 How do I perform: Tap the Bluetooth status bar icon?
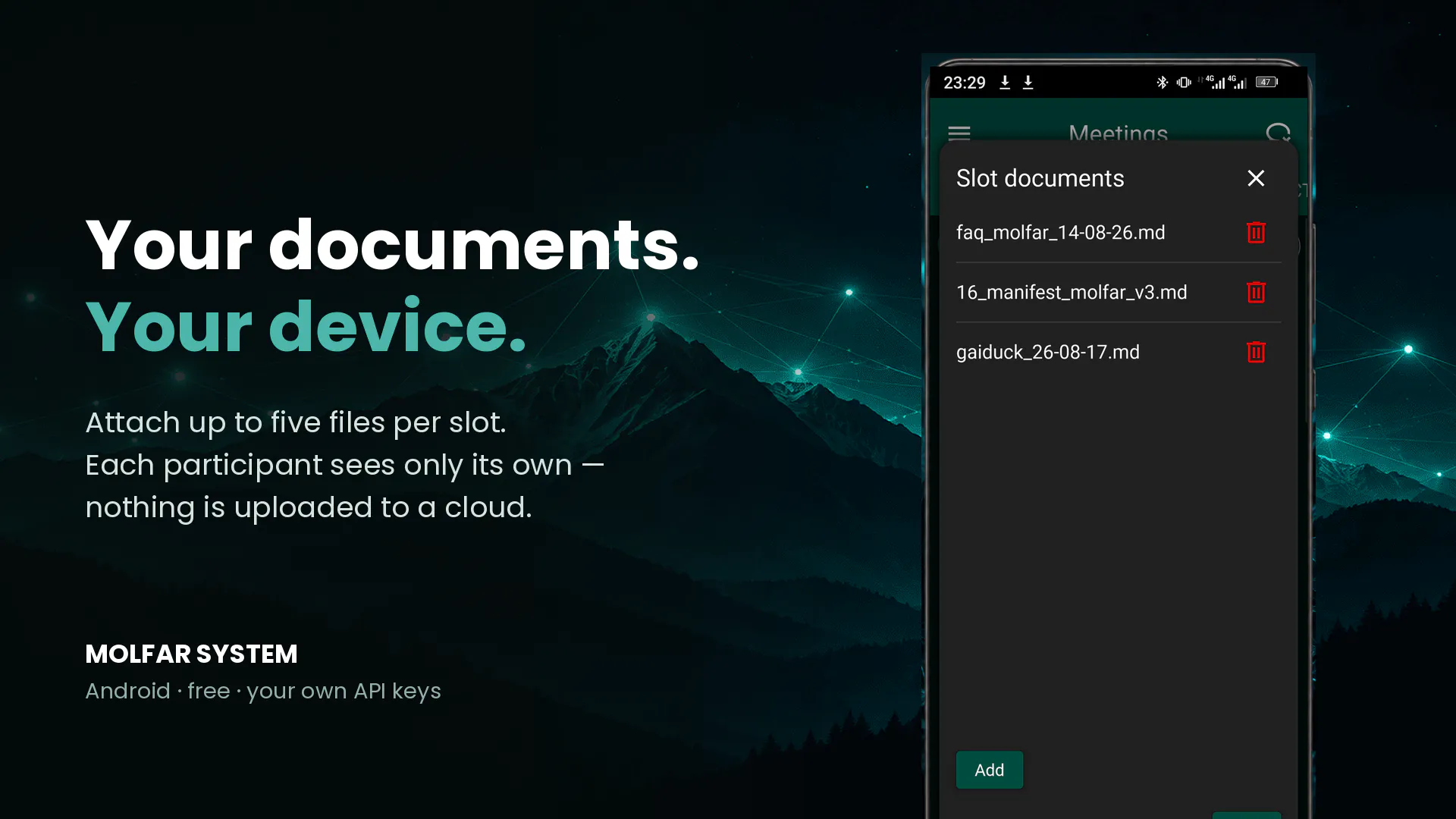[1162, 82]
